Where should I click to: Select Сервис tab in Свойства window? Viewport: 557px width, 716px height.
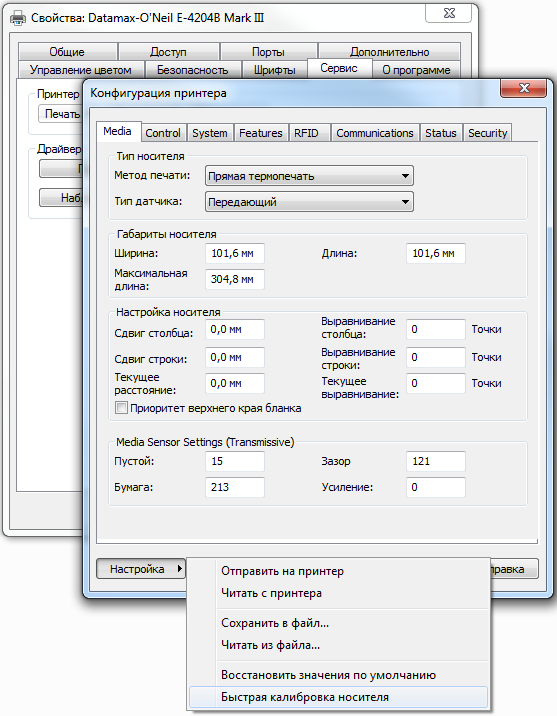(x=339, y=68)
